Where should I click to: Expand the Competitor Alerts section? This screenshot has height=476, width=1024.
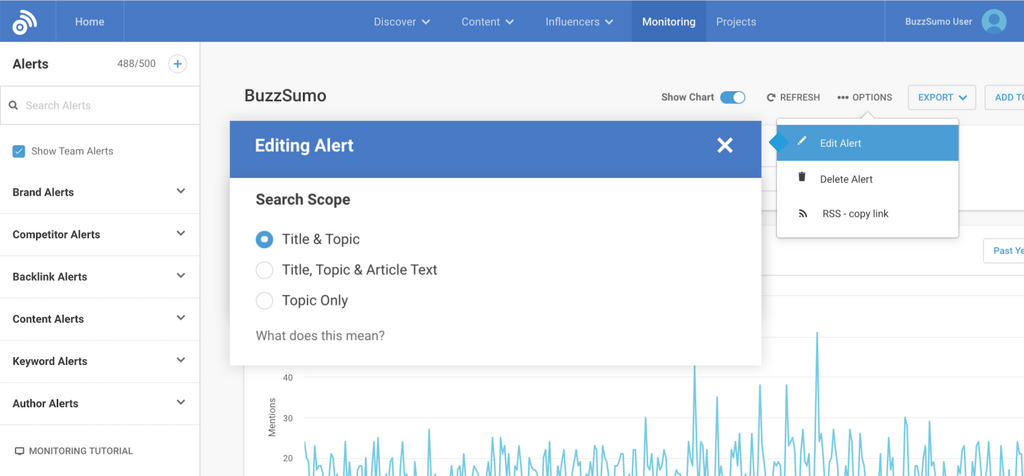point(180,234)
